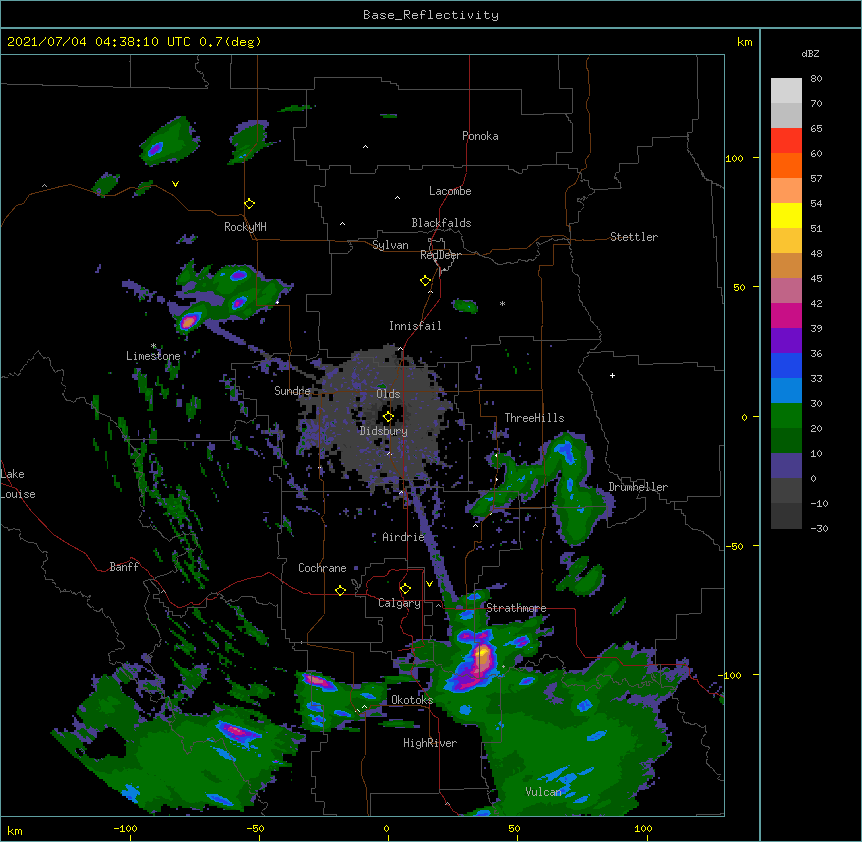Click the Stettler city label

(x=634, y=237)
